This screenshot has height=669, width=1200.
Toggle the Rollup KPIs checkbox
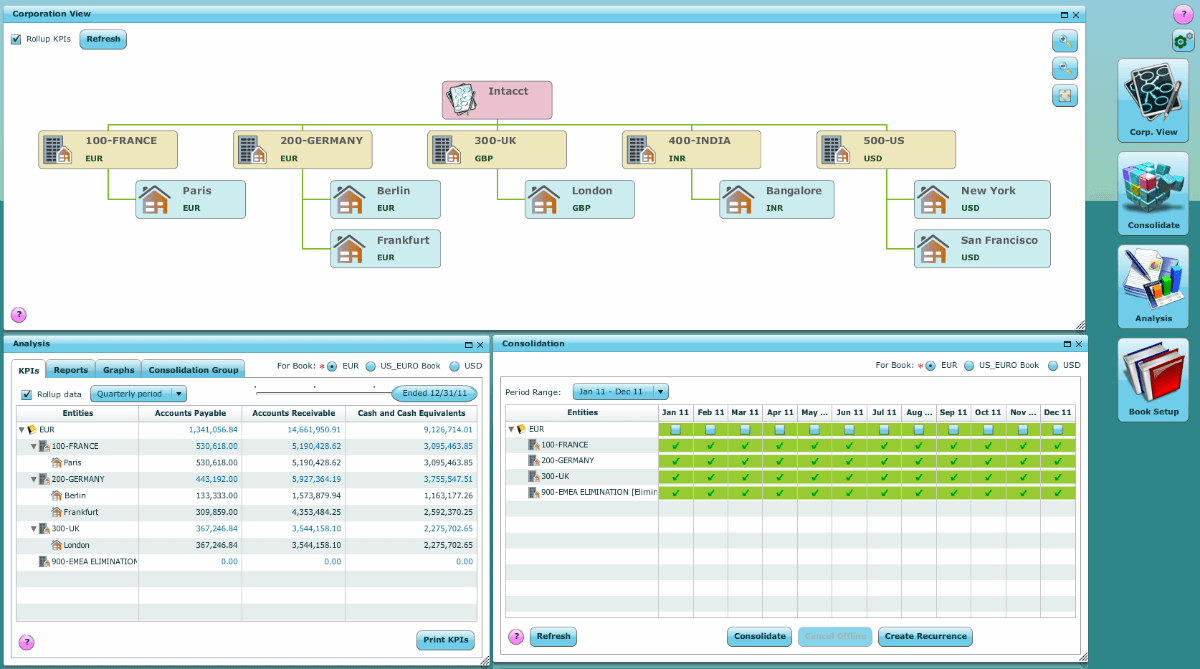click(16, 40)
